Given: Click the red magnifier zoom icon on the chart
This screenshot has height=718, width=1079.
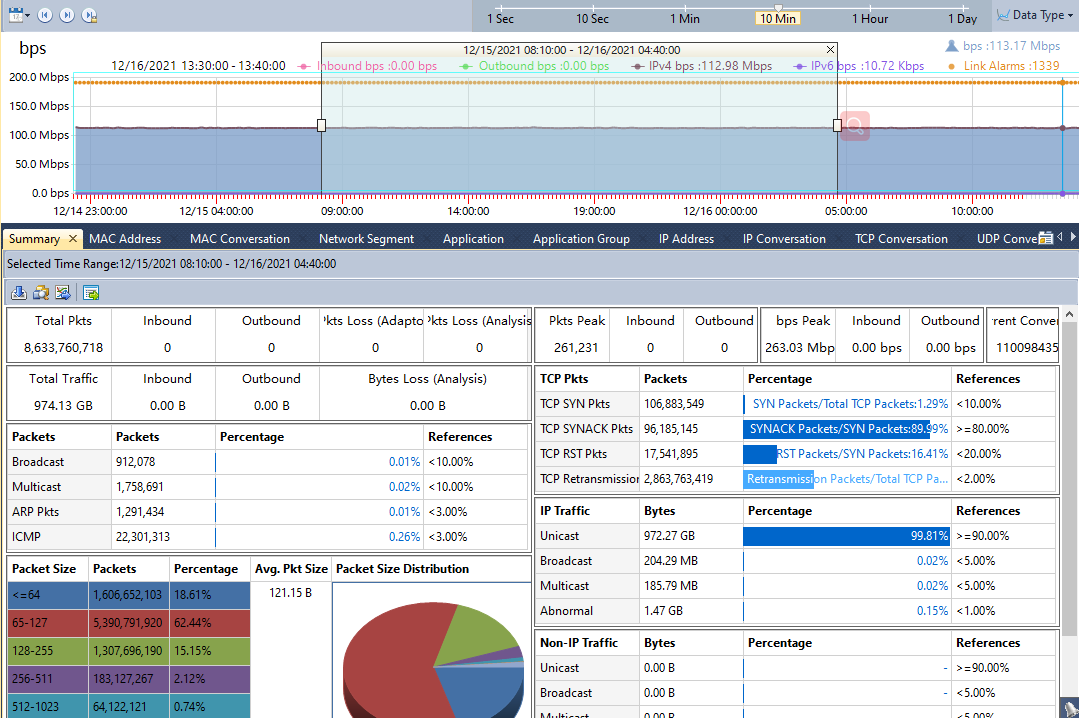Looking at the screenshot, I should (x=855, y=126).
